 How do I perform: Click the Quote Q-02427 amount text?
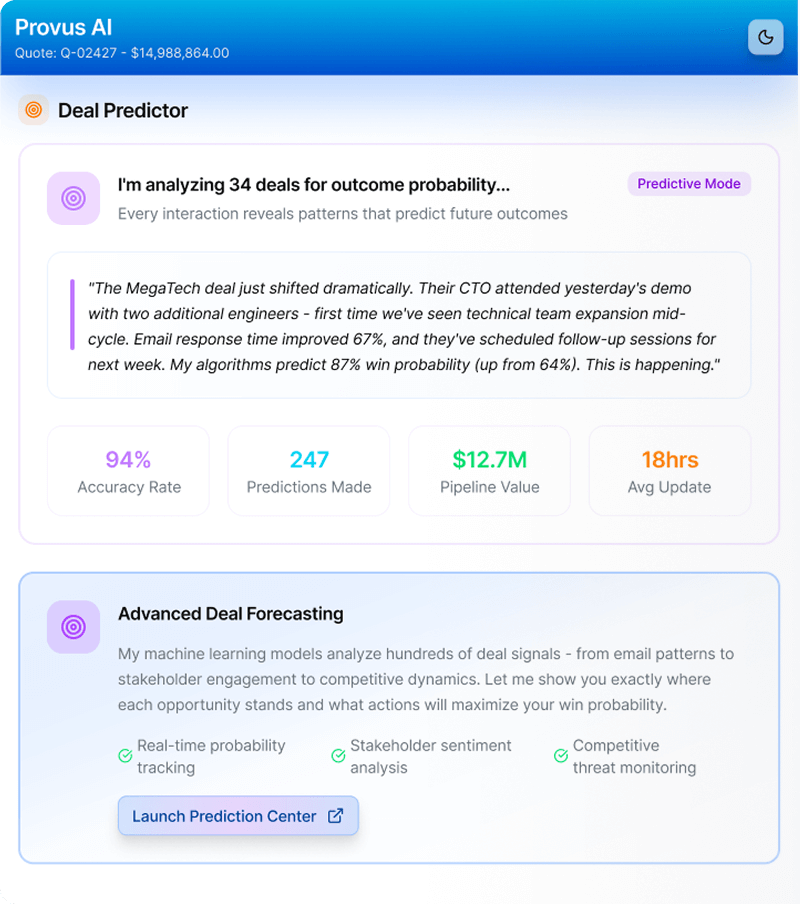(122, 53)
